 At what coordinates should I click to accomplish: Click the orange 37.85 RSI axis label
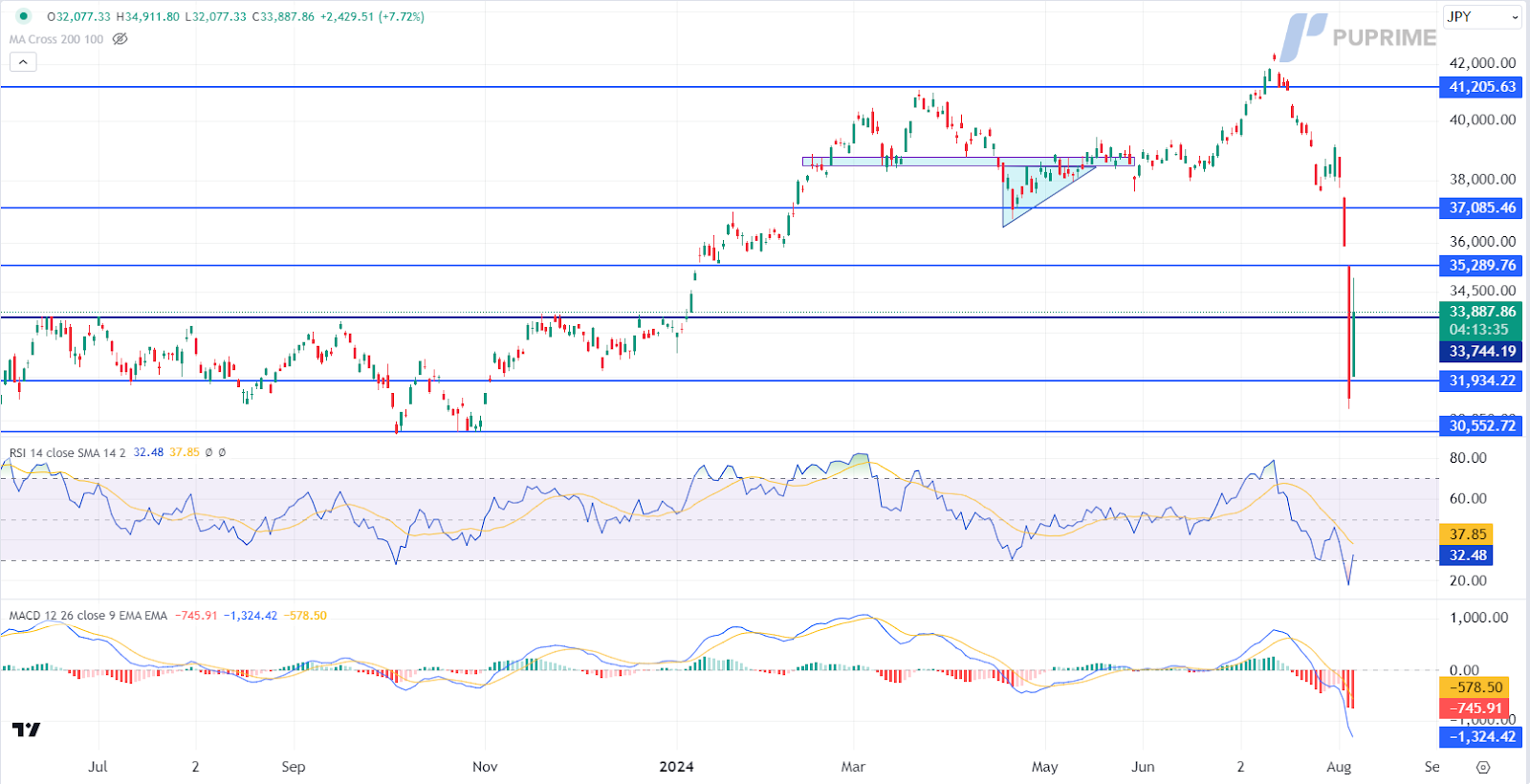click(x=1468, y=534)
